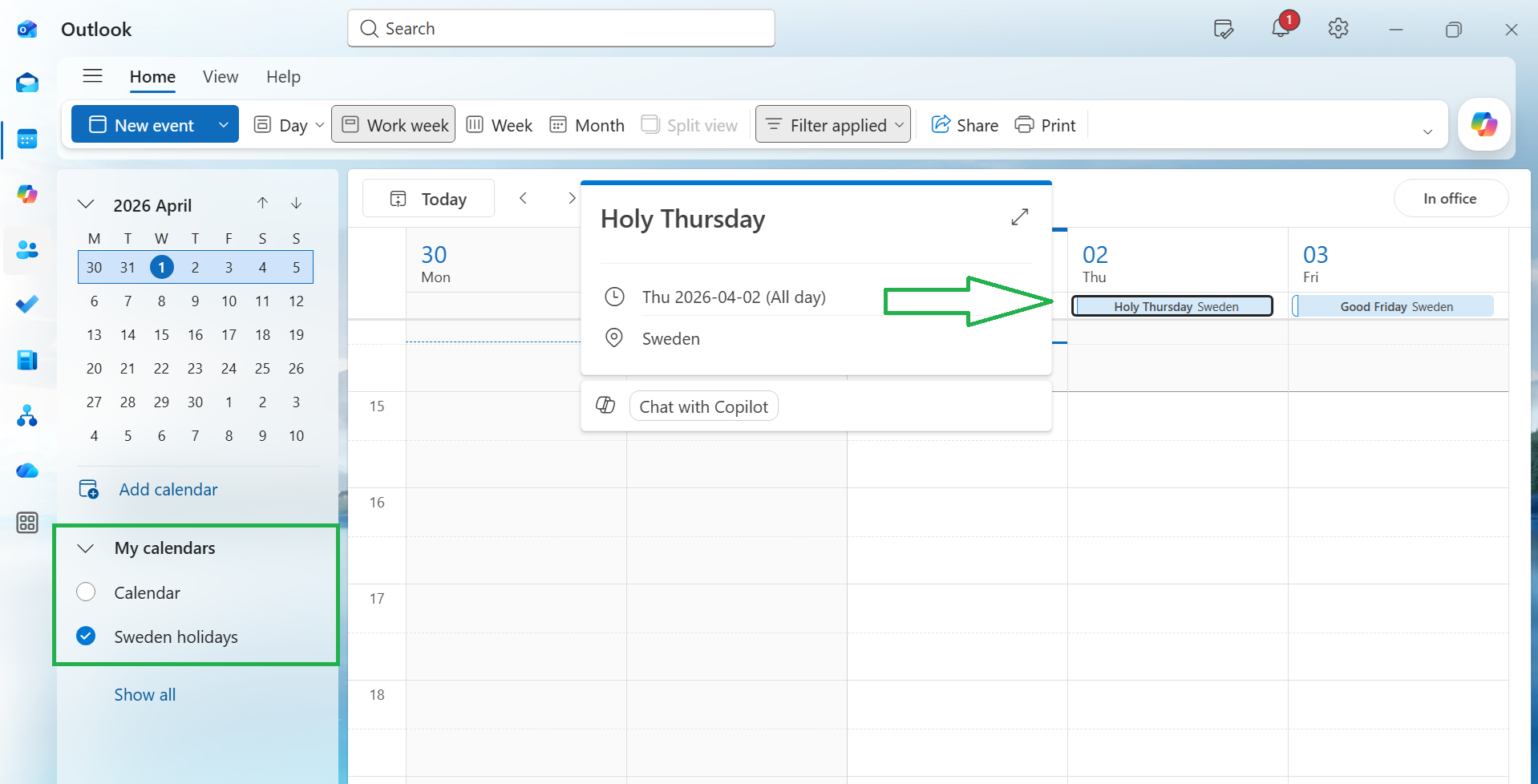Select Work week view
Viewport: 1538px width, 784px height.
coord(394,124)
